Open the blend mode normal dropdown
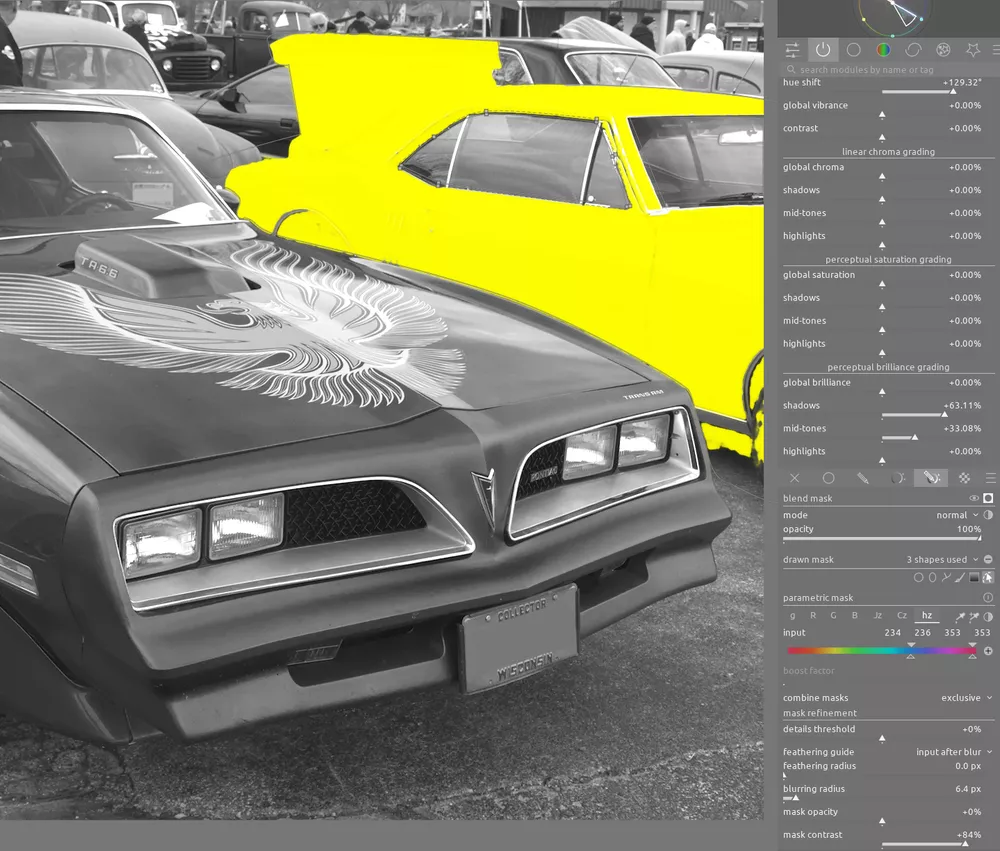This screenshot has height=851, width=1000. pos(957,515)
